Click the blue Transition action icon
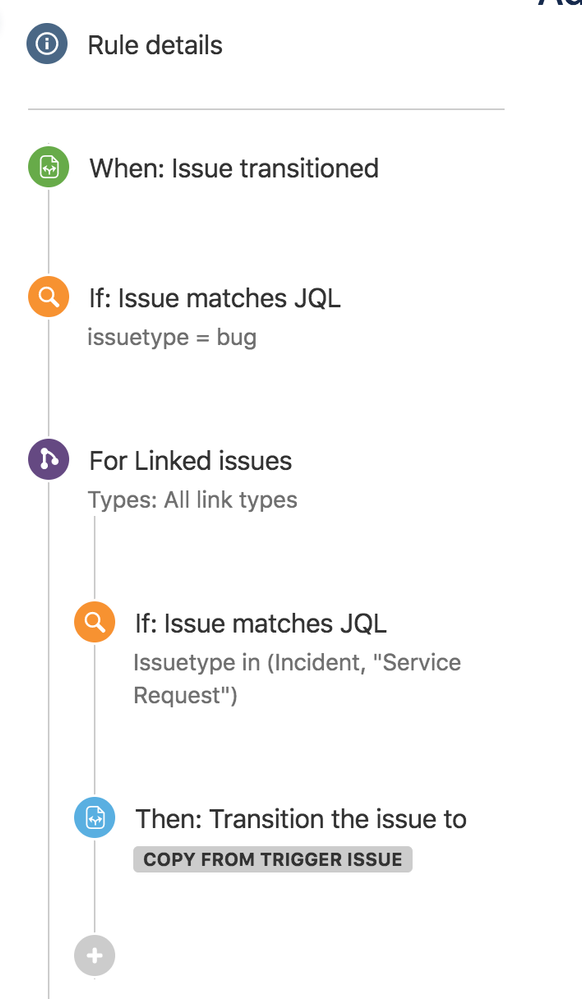The height and width of the screenshot is (999, 582). point(94,817)
